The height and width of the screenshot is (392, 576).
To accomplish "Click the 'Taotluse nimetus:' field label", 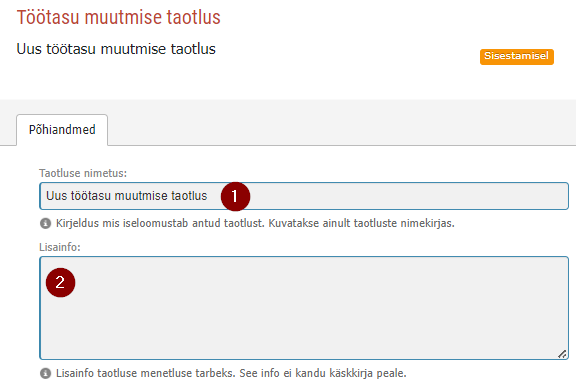I will click(x=83, y=173).
